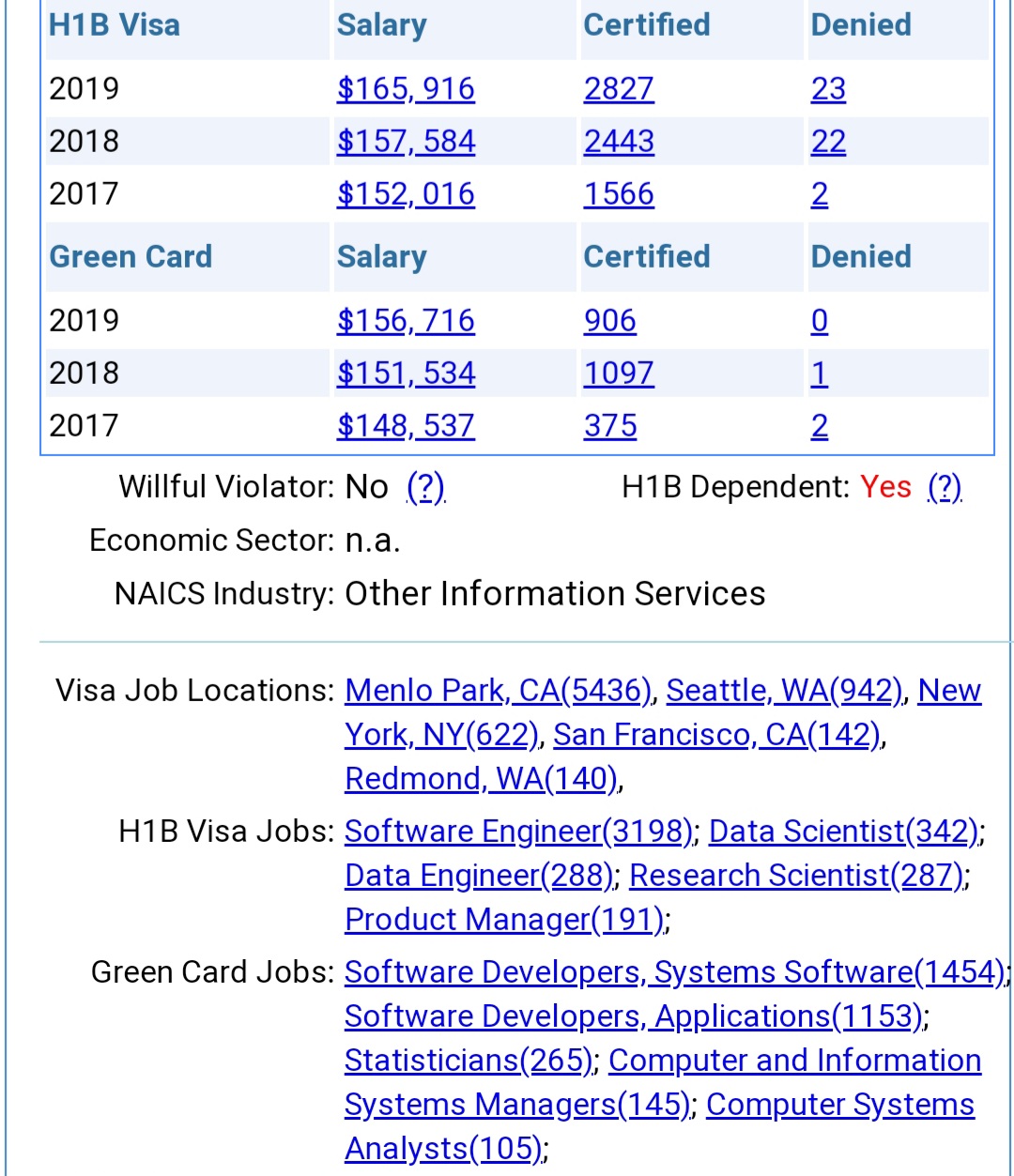Click the Willful Violator help (?) link
This screenshot has width=1014, height=1176.
[x=425, y=487]
